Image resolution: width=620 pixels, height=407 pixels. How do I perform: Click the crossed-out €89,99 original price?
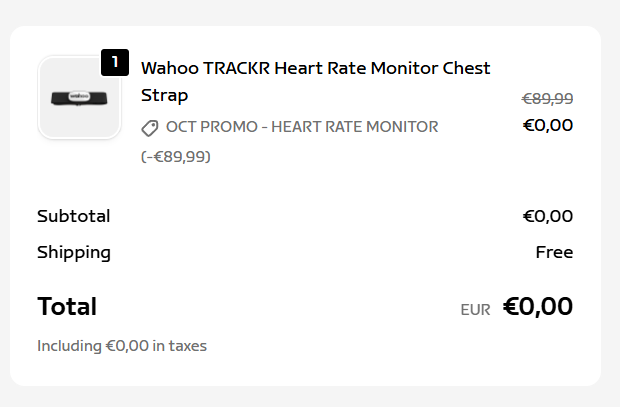tap(547, 98)
